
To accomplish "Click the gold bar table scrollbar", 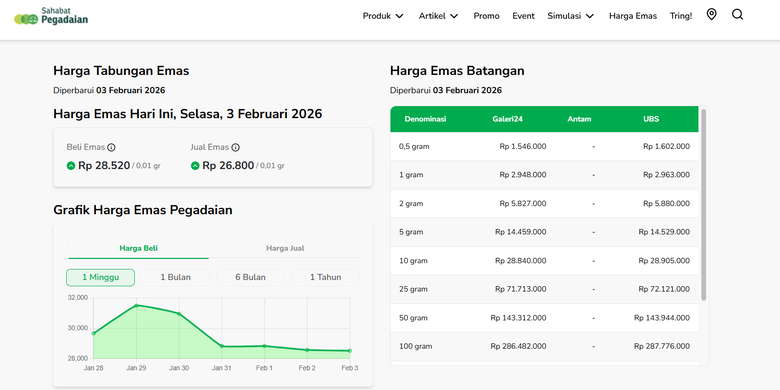I will pyautogui.click(x=703, y=204).
